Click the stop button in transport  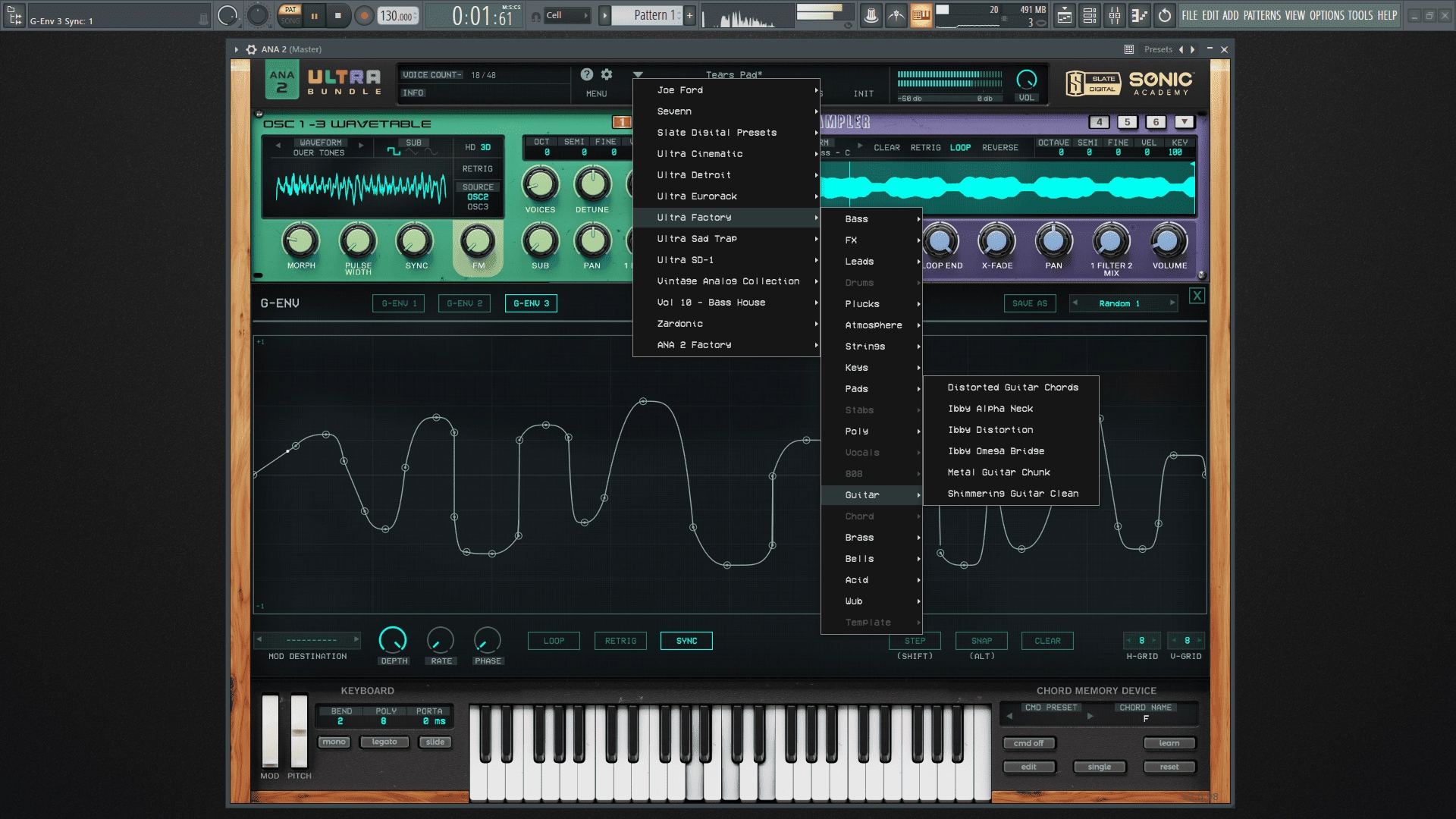[x=338, y=15]
